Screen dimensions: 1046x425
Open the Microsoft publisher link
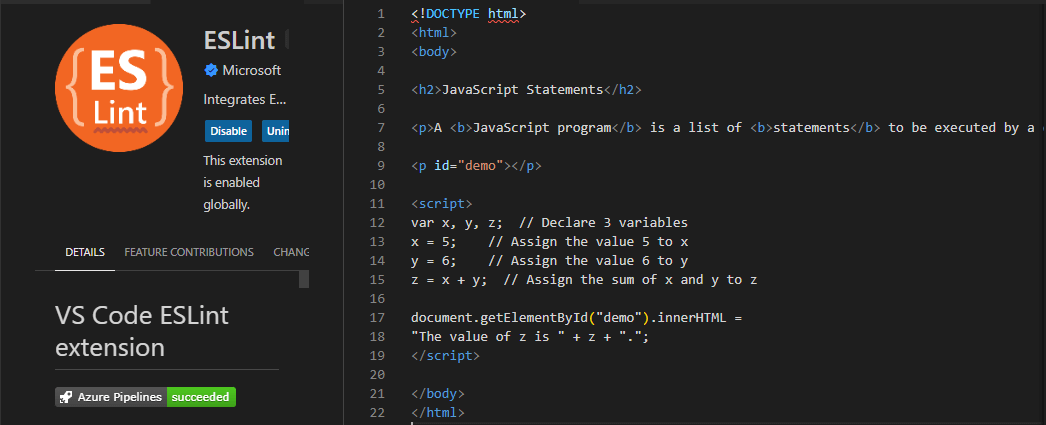[x=251, y=70]
